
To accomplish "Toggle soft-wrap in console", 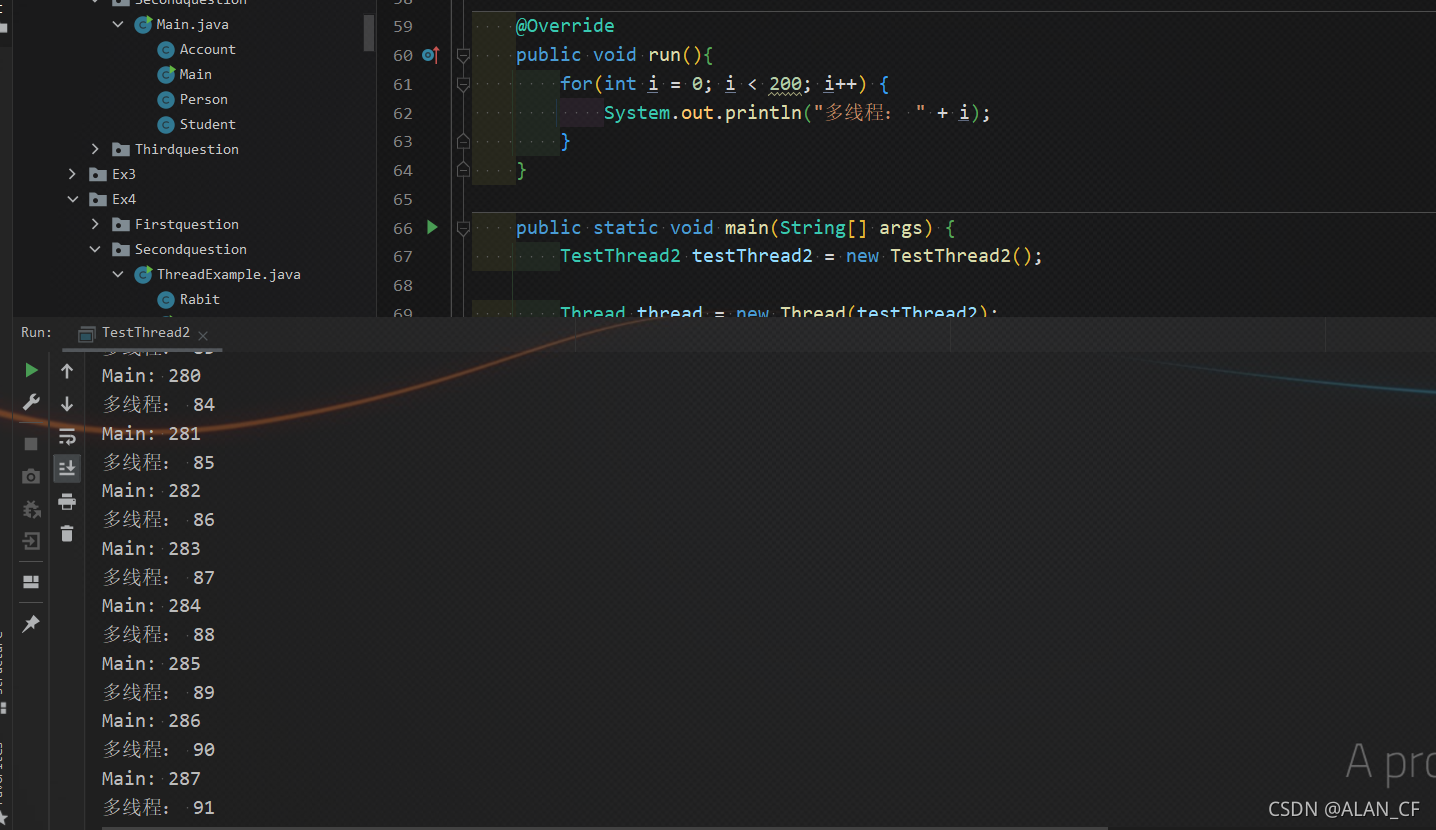I will pos(67,436).
